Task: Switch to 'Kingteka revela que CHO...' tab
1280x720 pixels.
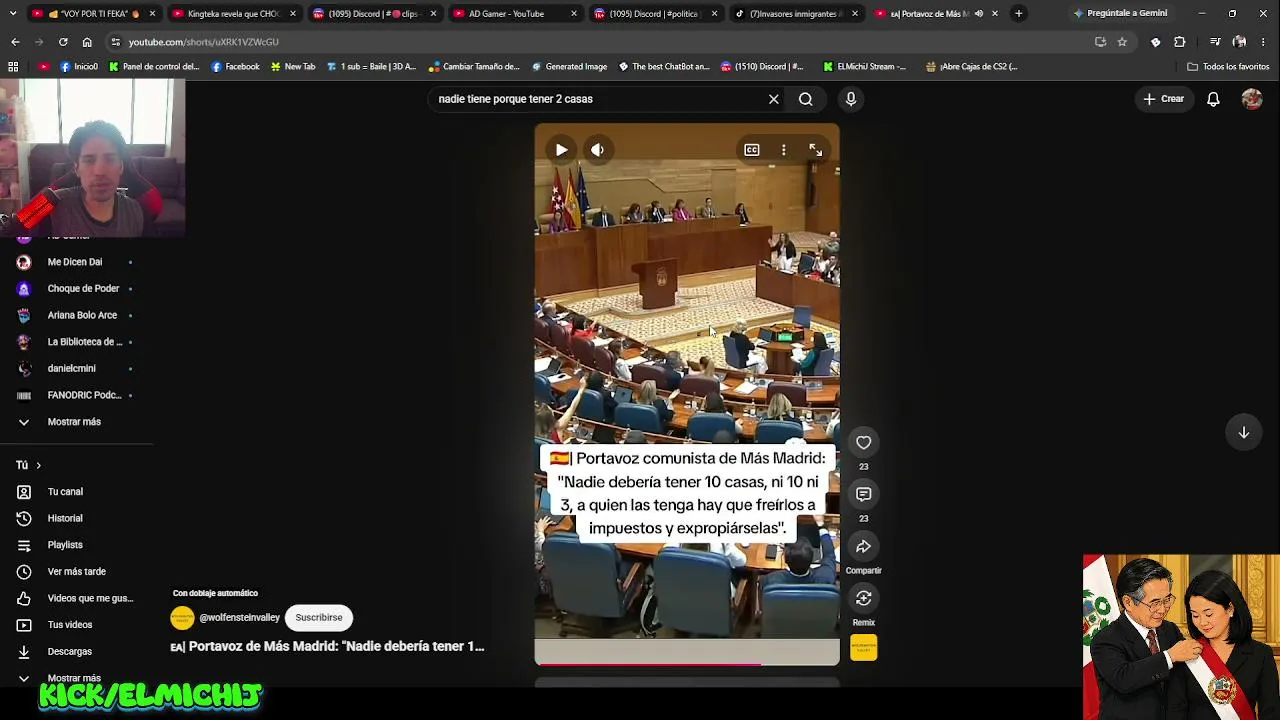Action: pyautogui.click(x=234, y=14)
